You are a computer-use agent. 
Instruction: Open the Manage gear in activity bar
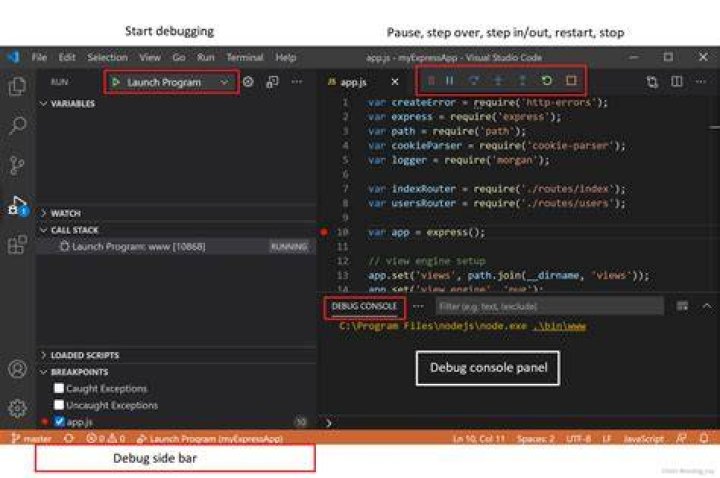pyautogui.click(x=17, y=408)
